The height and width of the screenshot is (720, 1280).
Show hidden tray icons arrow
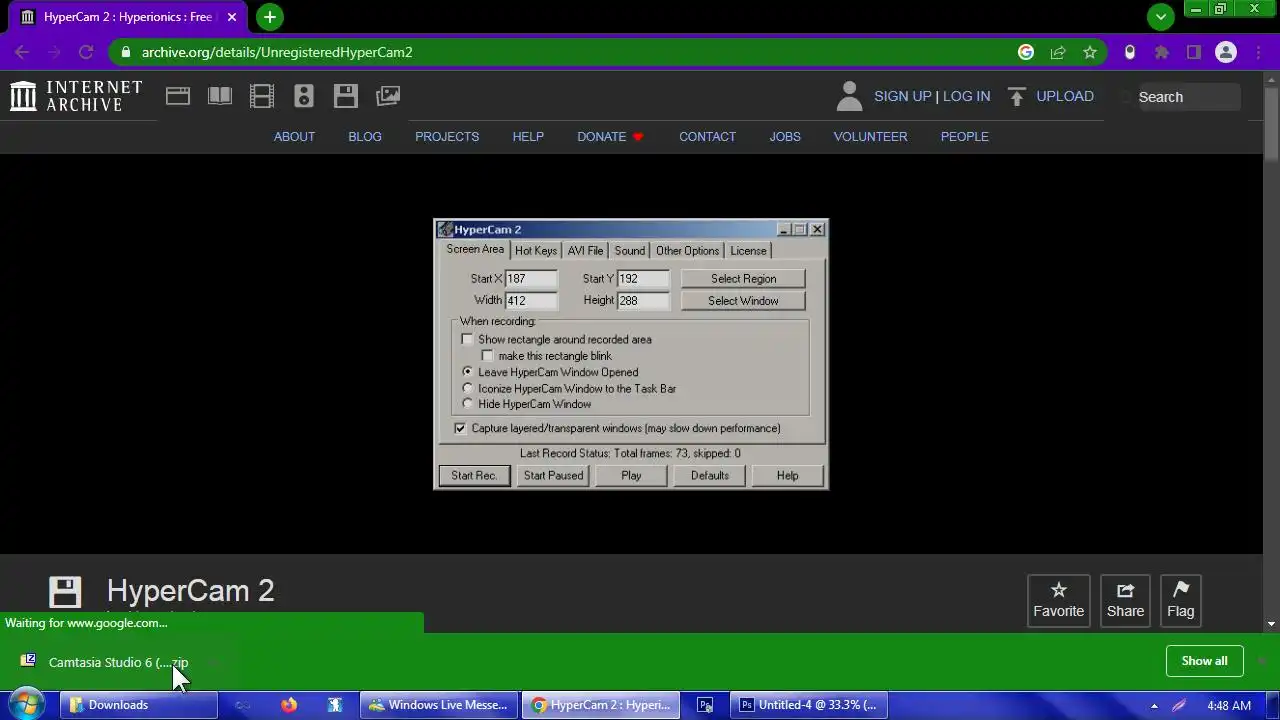(x=1154, y=705)
